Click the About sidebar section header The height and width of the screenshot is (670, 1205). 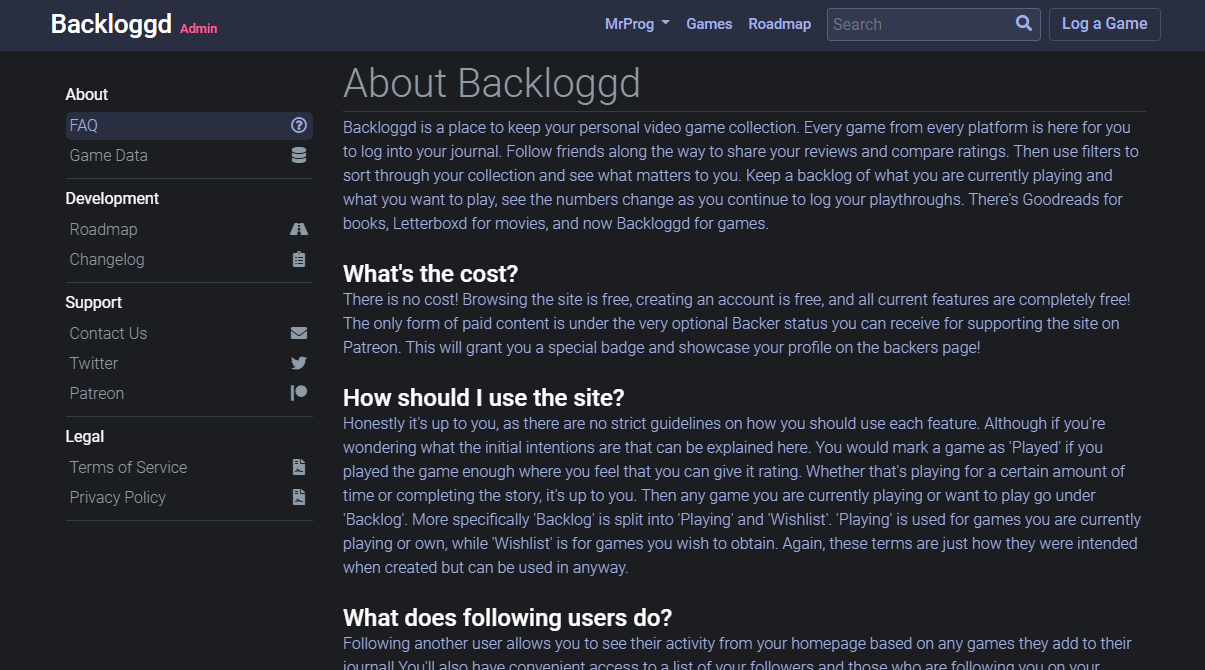point(86,94)
